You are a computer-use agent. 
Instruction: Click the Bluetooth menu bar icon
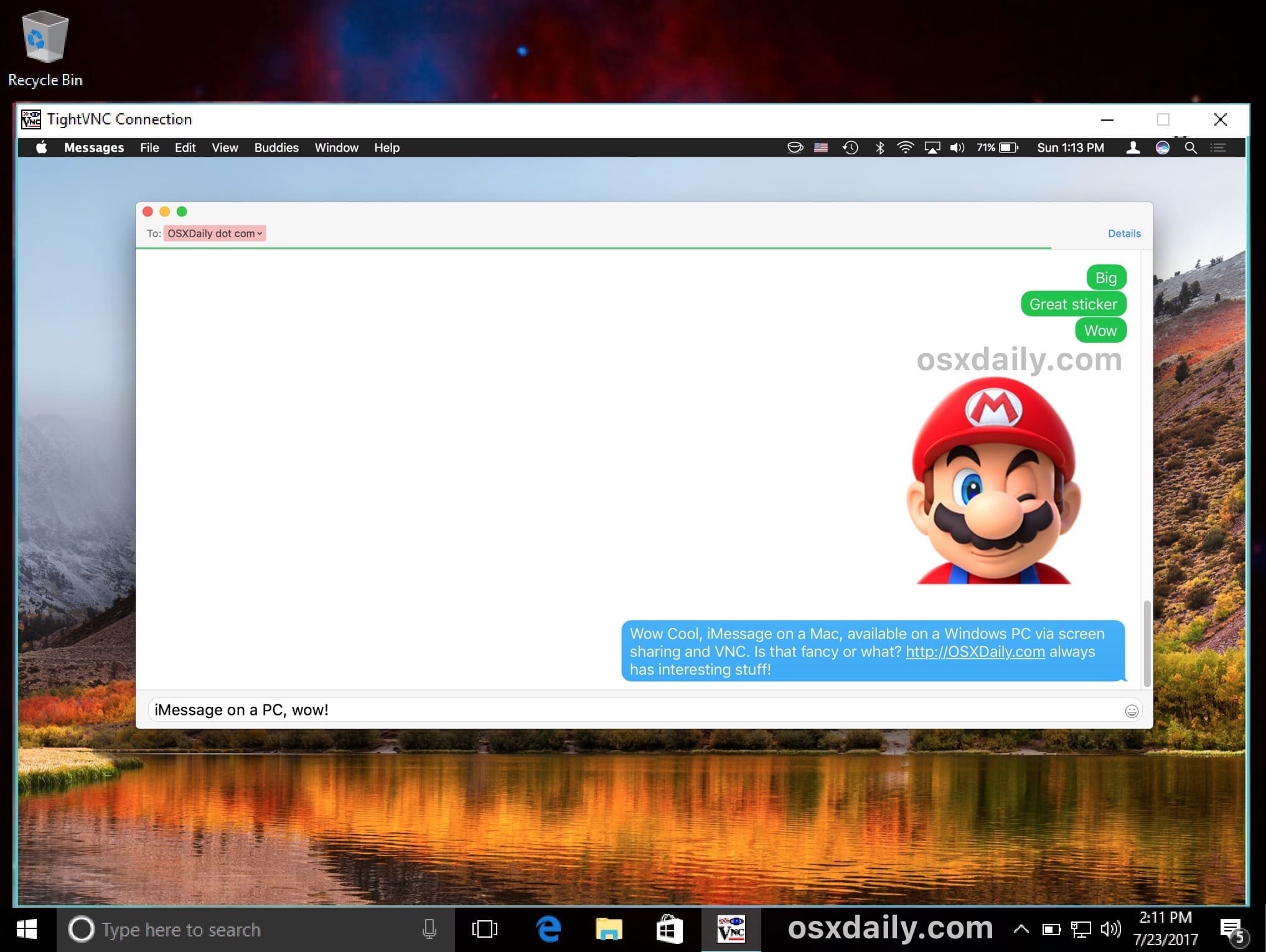coord(879,147)
